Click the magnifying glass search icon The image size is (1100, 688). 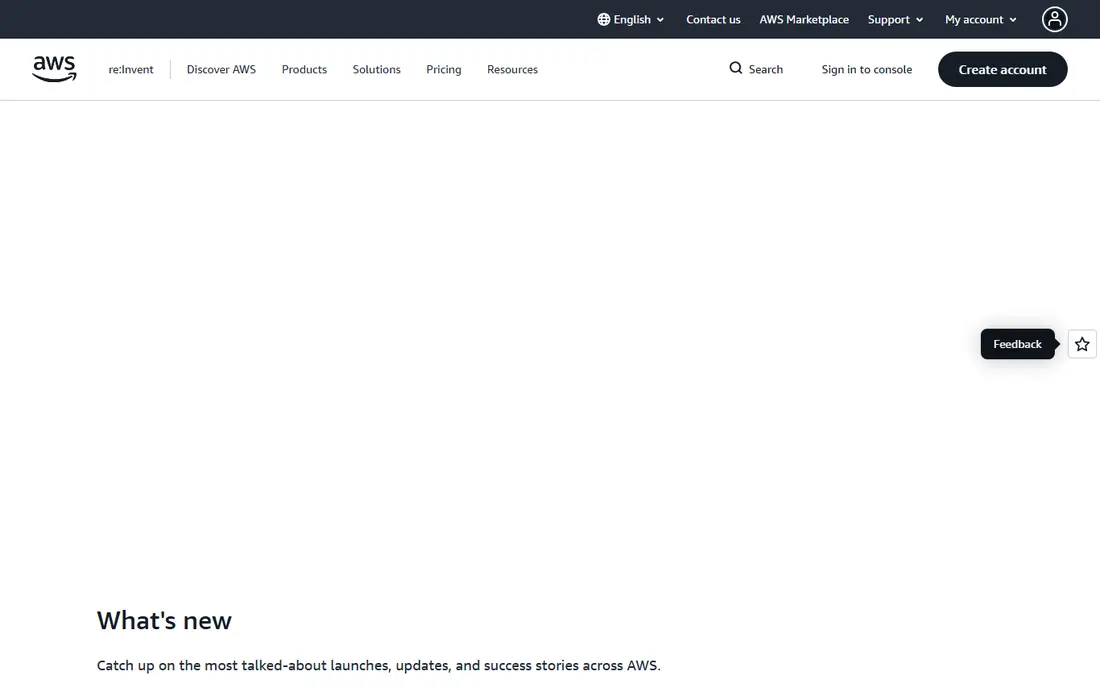(x=735, y=68)
